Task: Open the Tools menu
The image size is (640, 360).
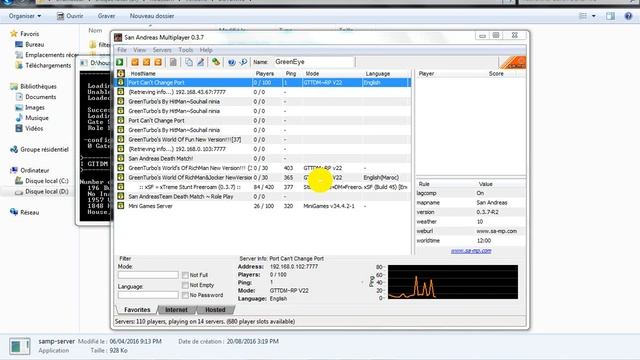Action: click(185, 50)
